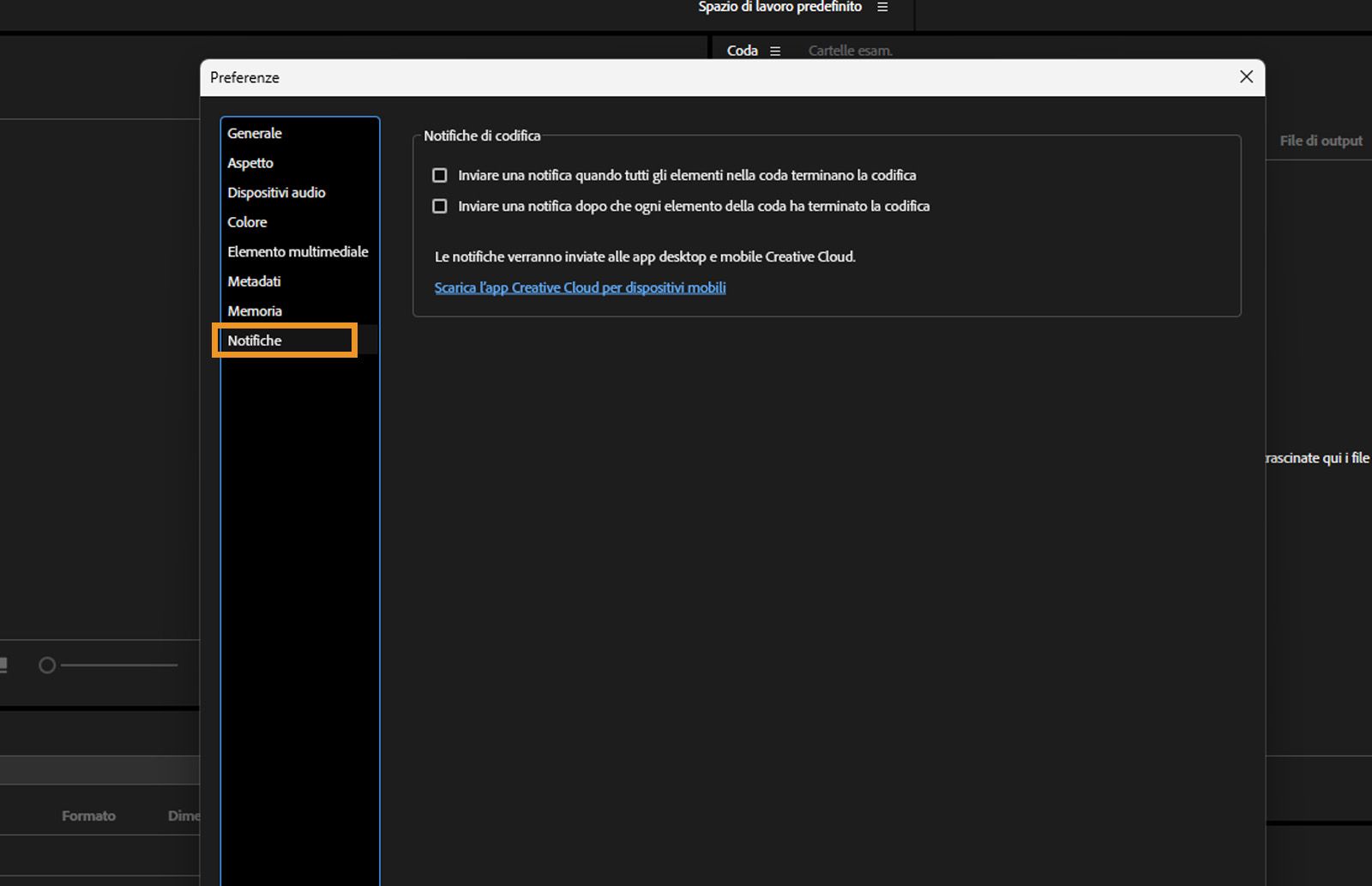Open the Metadati preferences section
The width and height of the screenshot is (1372, 886).
[299, 281]
